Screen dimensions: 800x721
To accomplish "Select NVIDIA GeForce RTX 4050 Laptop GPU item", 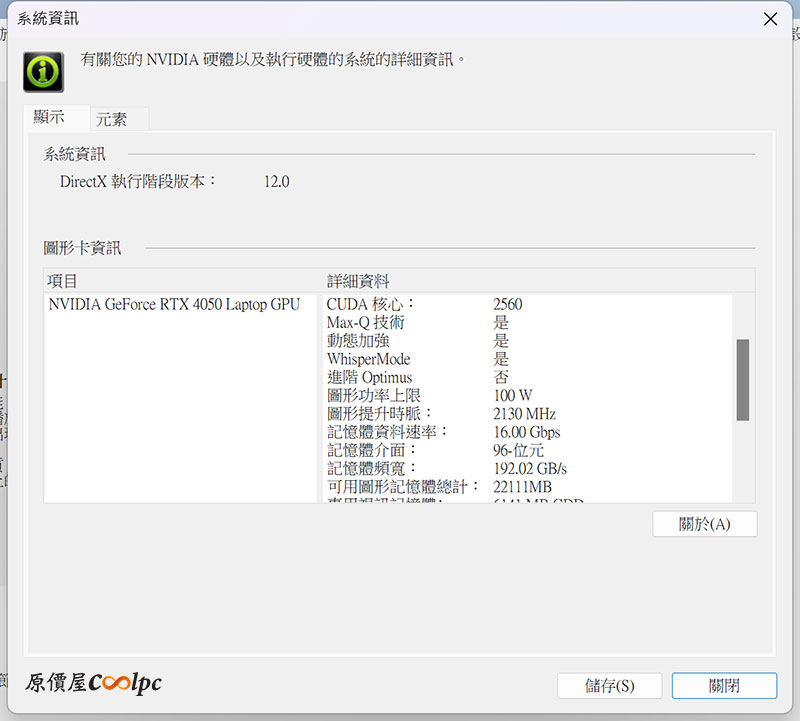I will tap(174, 305).
